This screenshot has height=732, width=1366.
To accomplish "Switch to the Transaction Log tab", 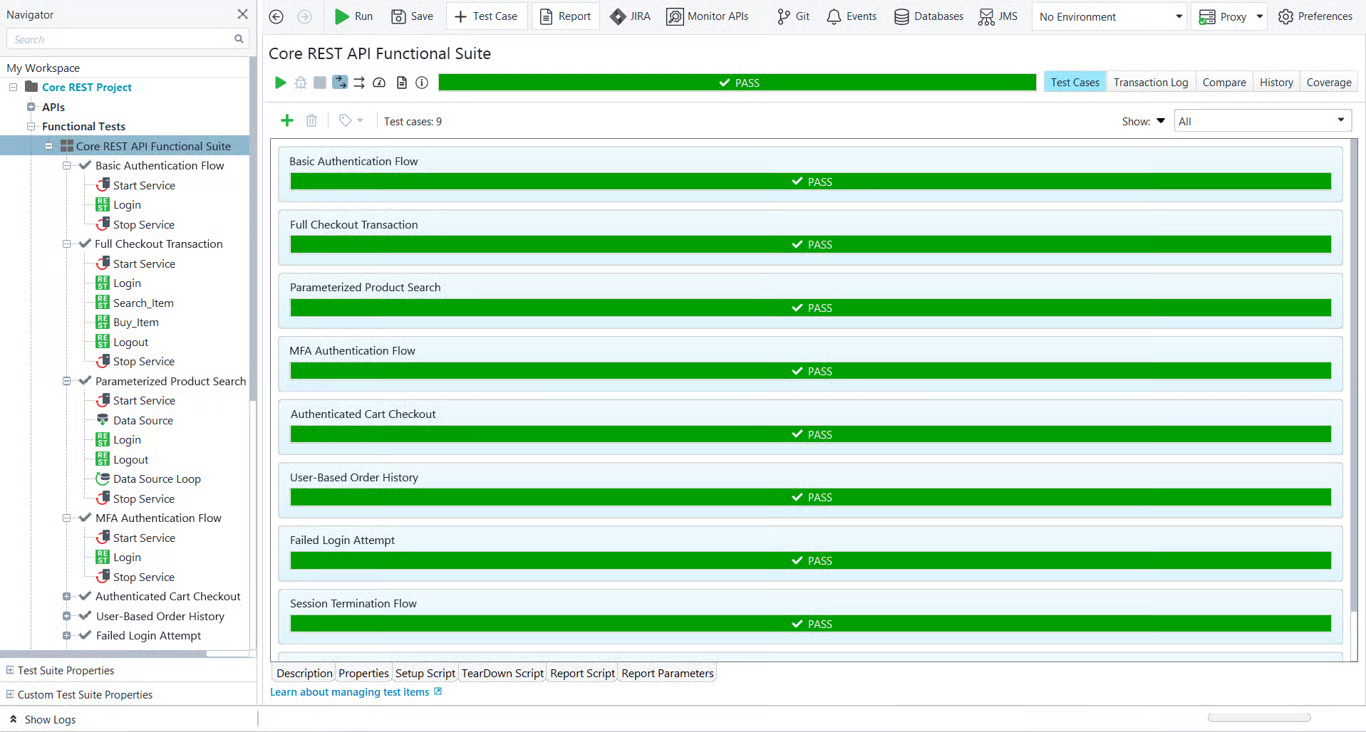I will point(1150,83).
